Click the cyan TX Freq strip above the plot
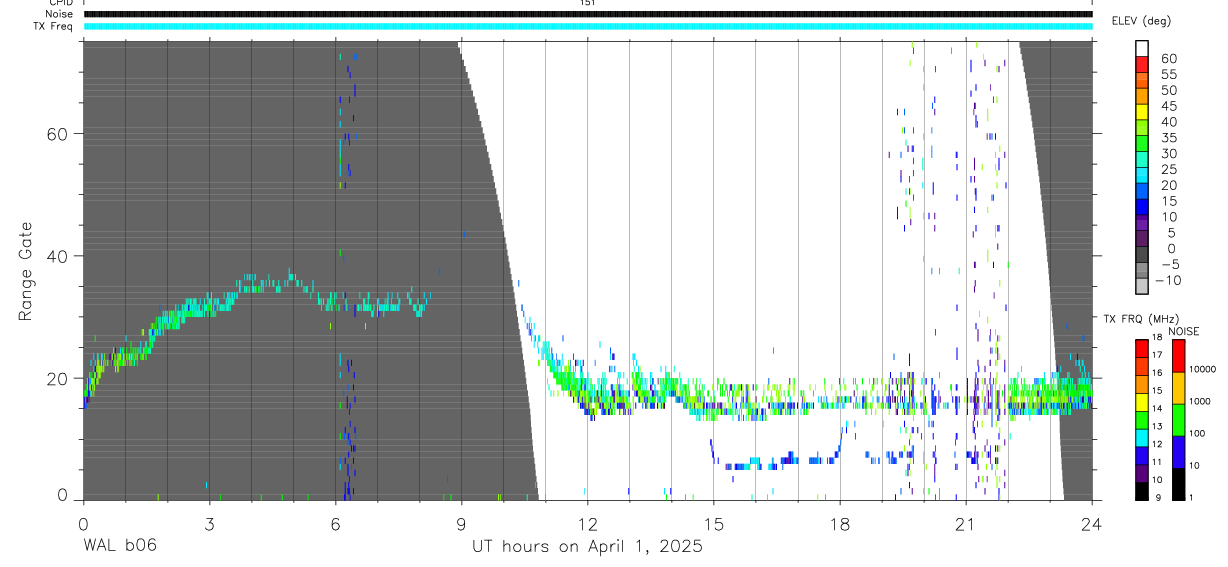The height and width of the screenshot is (567, 1228). (588, 26)
